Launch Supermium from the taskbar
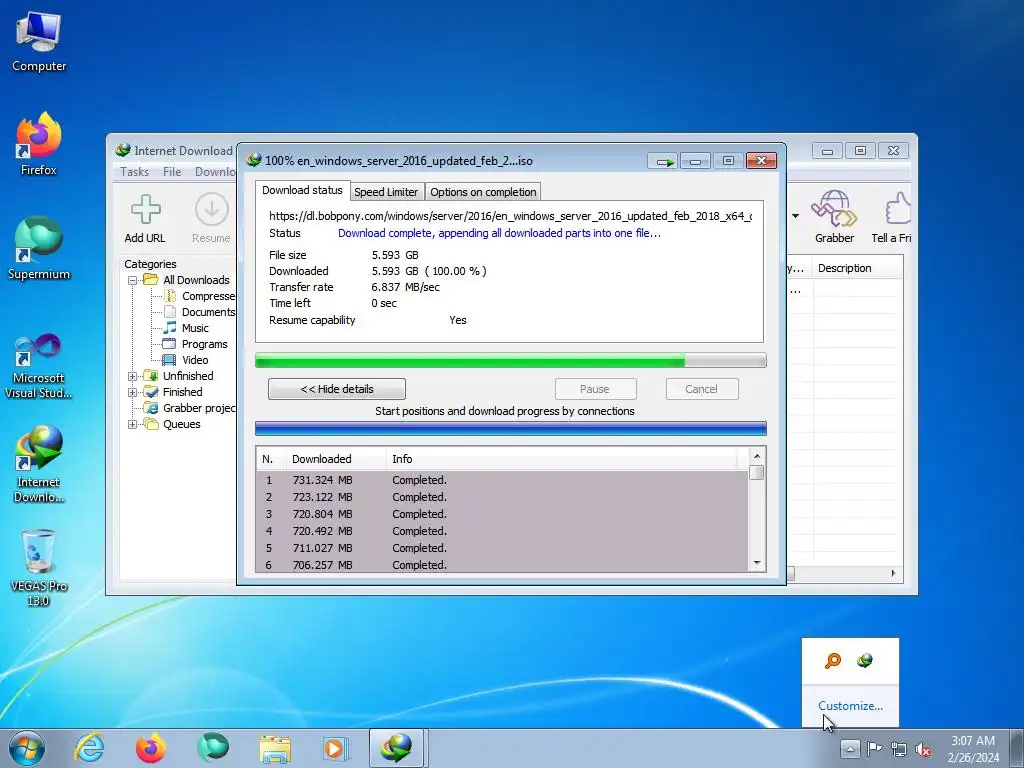This screenshot has height=768, width=1024. click(x=212, y=748)
